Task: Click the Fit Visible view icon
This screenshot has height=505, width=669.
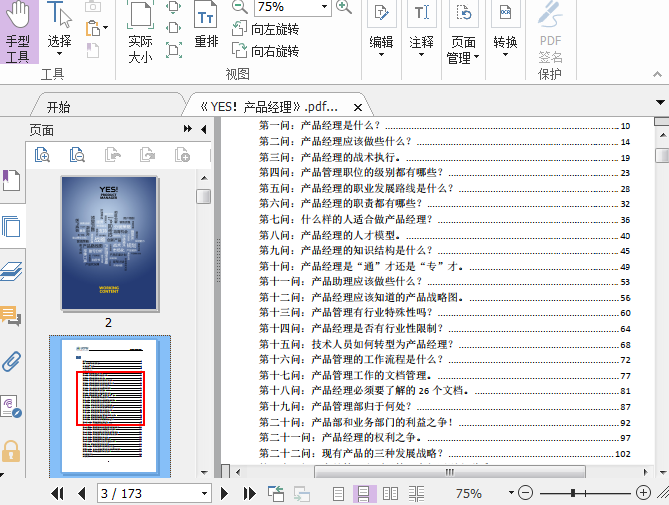Action: (x=174, y=50)
